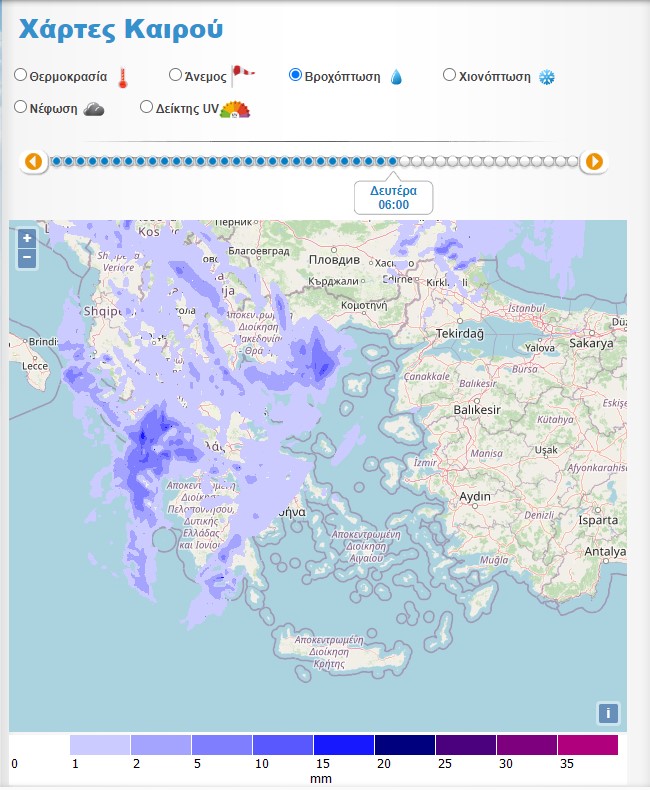The height and width of the screenshot is (790, 650).
Task: Click the thermometer icon next to Θερμοκρασία
Action: point(123,78)
